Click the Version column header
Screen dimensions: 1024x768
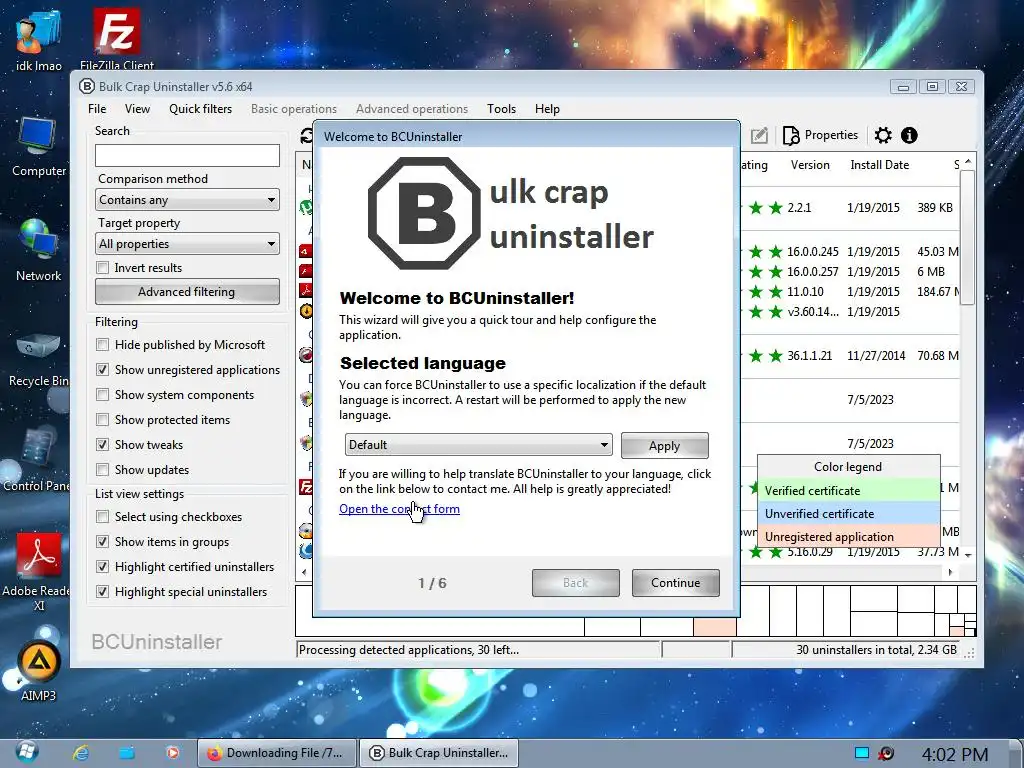[x=810, y=165]
